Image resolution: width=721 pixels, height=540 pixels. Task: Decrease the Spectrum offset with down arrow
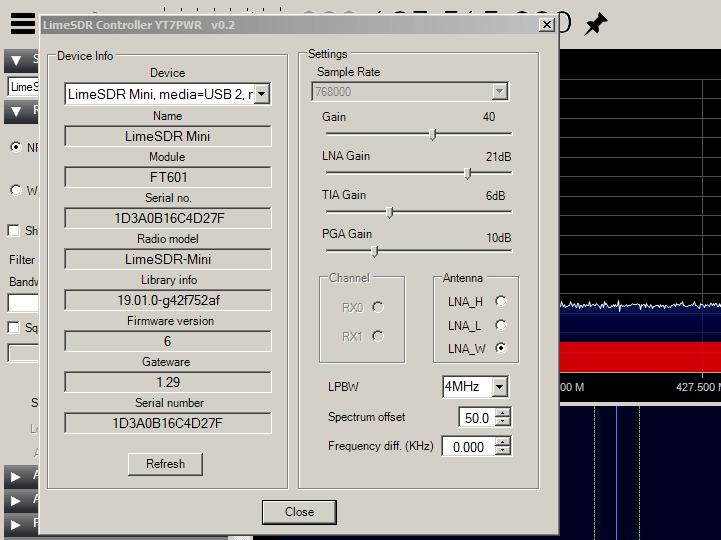point(502,422)
